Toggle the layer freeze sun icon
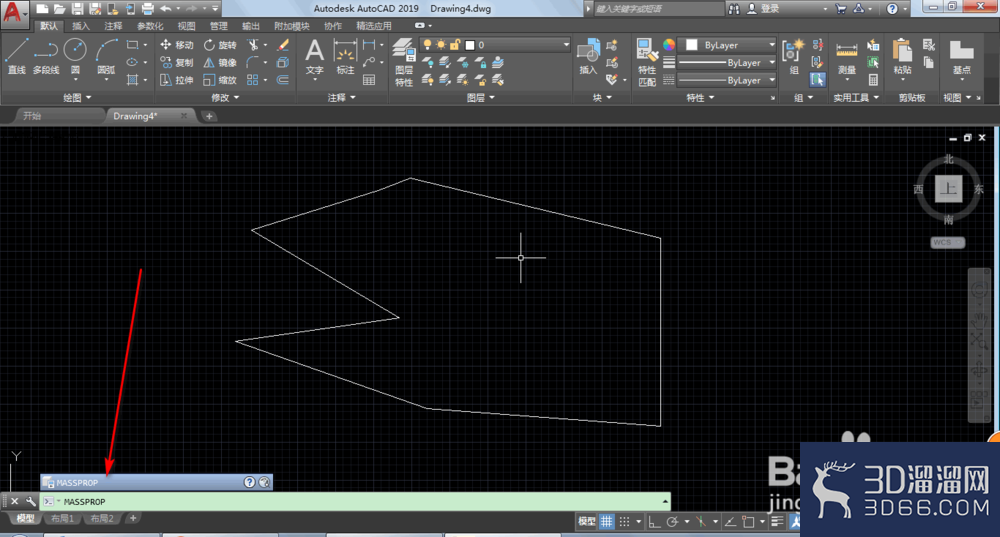Image resolution: width=1000 pixels, height=537 pixels. click(441, 45)
